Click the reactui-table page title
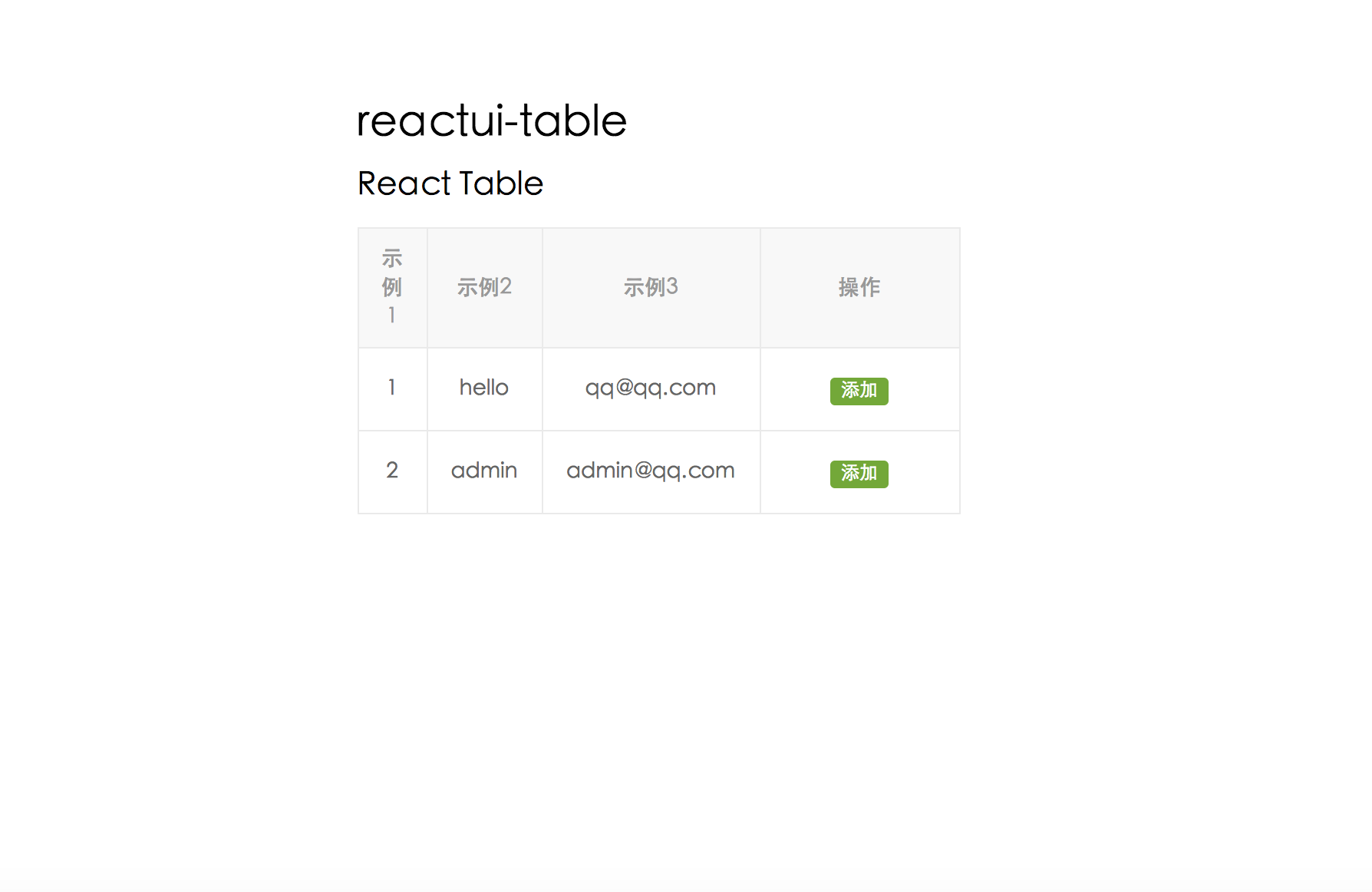 (x=492, y=121)
